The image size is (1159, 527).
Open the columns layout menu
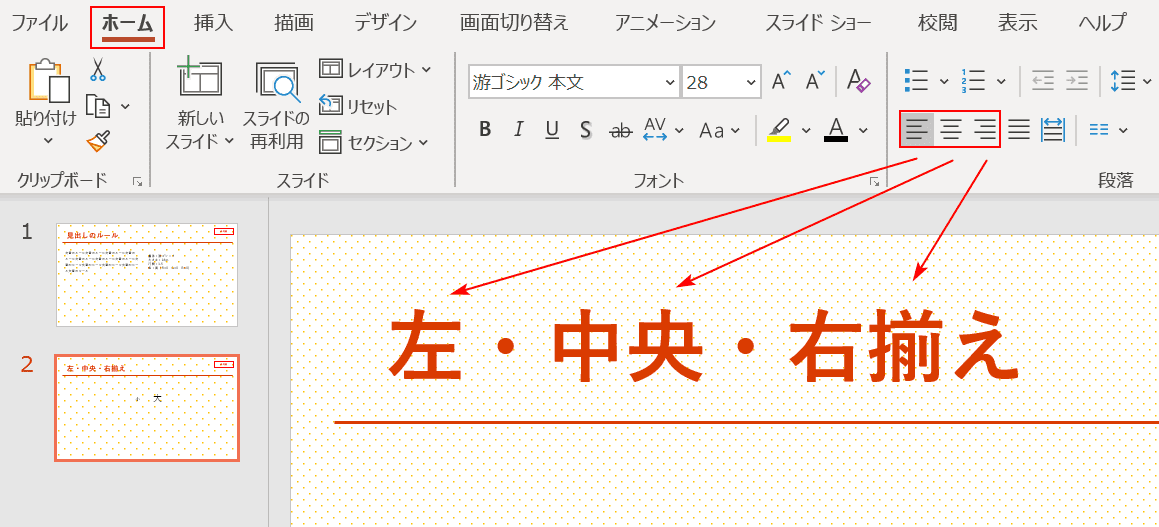[1108, 130]
